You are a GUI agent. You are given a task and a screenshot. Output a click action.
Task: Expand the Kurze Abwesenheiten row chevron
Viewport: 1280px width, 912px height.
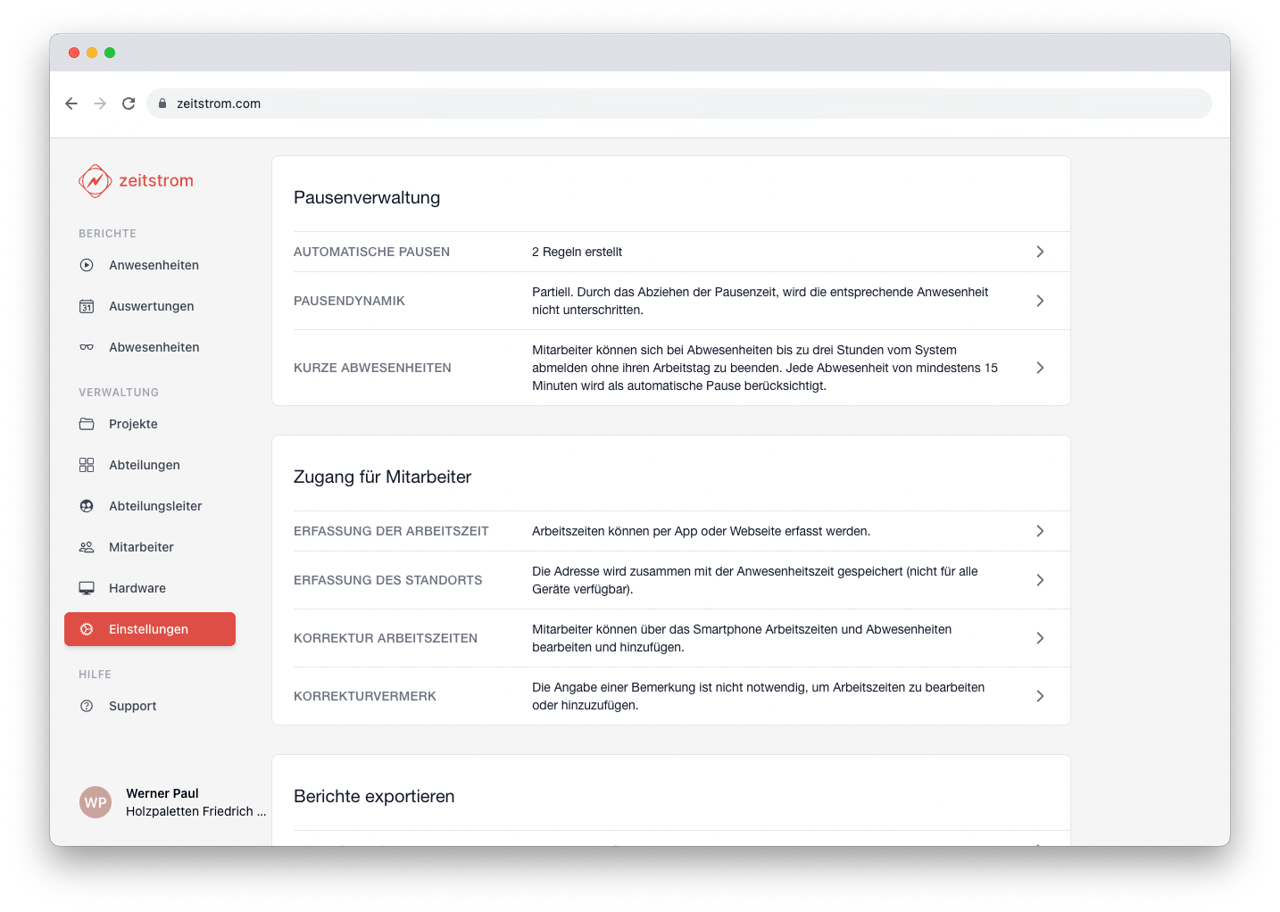point(1040,368)
